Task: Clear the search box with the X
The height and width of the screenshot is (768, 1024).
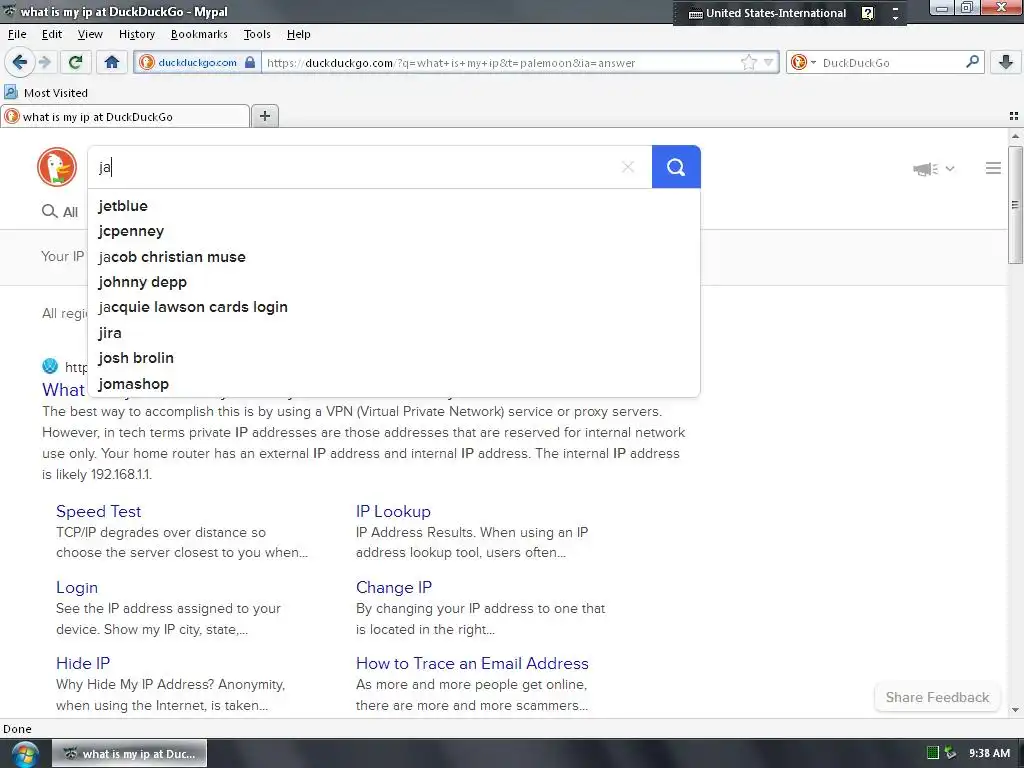Action: pos(628,167)
